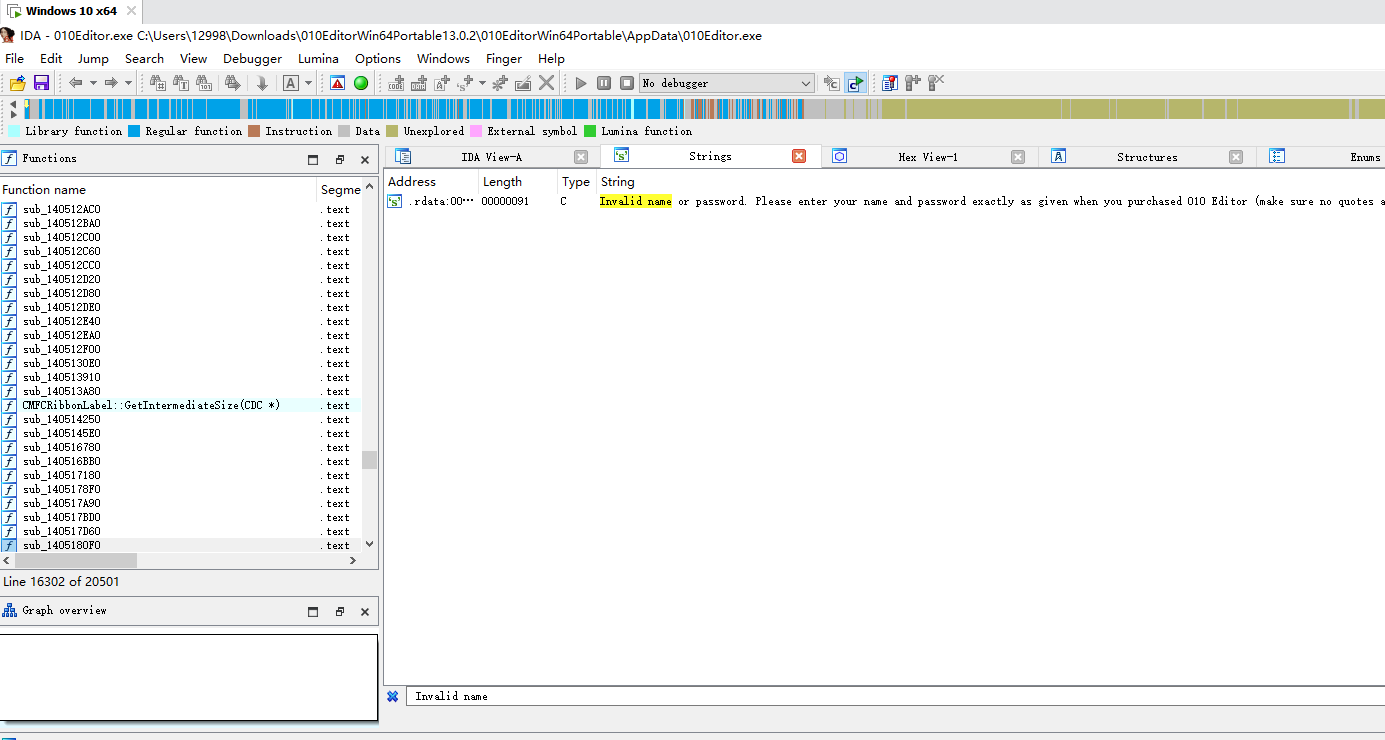Click the navigation band color bar

click(x=600, y=108)
